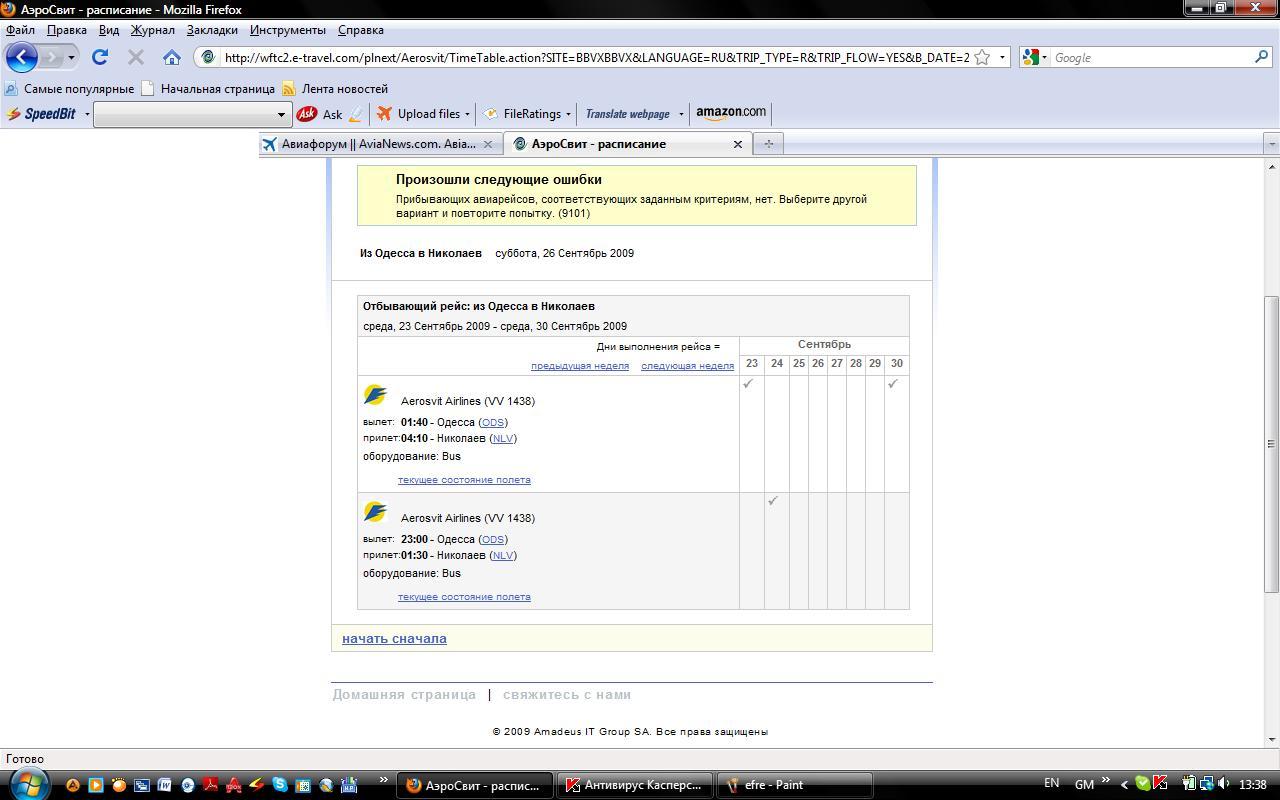The height and width of the screenshot is (800, 1280).
Task: Reload the page with the Refresh icon
Action: pyautogui.click(x=100, y=57)
